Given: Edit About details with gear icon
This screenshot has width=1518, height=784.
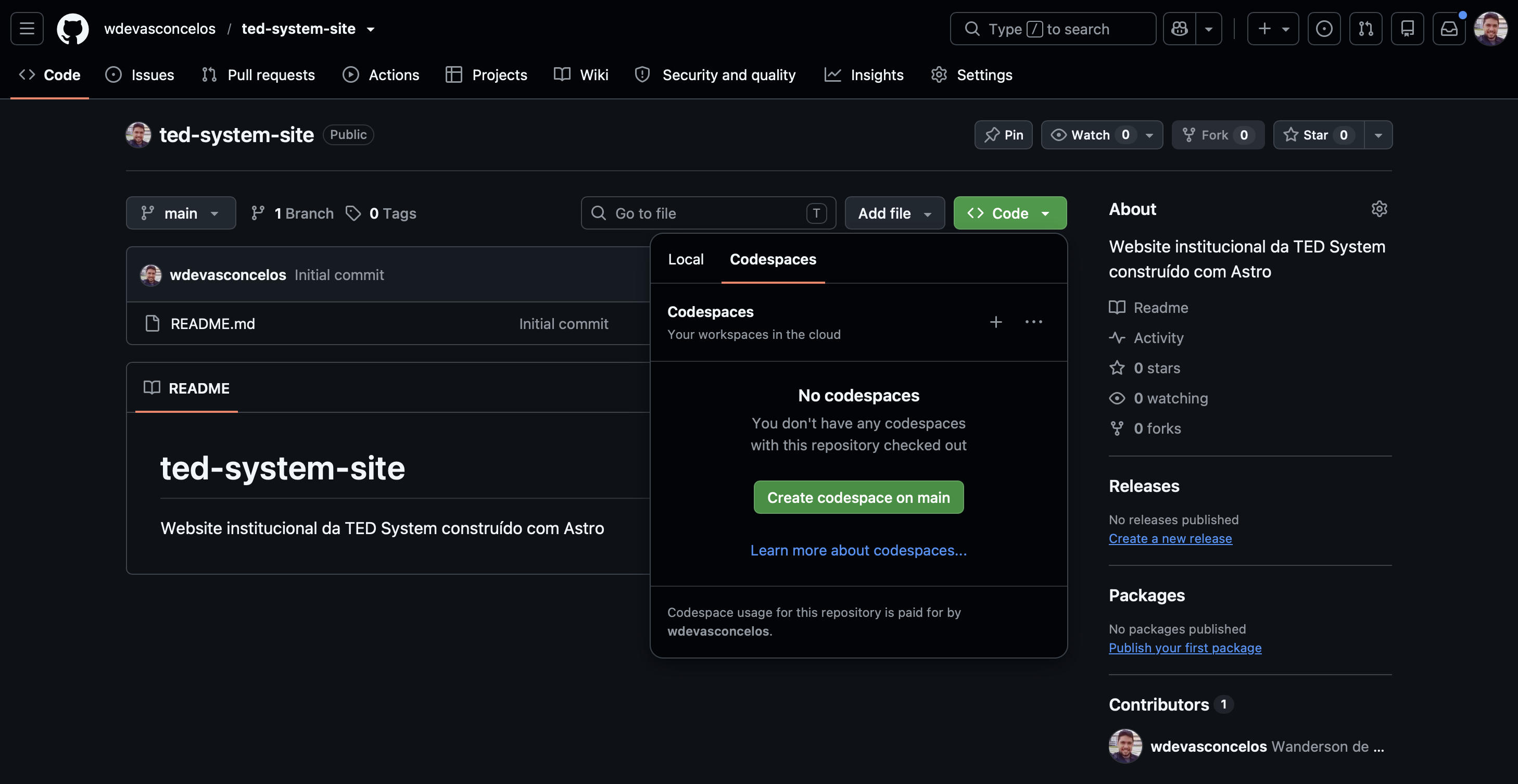Looking at the screenshot, I should pyautogui.click(x=1379, y=209).
